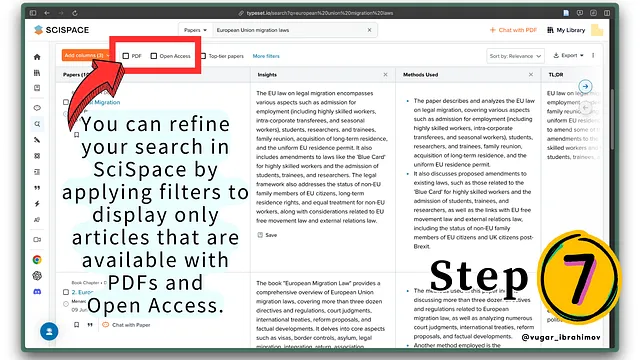This screenshot has width=640, height=360.
Task: Enable the PDF filter checkbox
Action: click(x=126, y=56)
